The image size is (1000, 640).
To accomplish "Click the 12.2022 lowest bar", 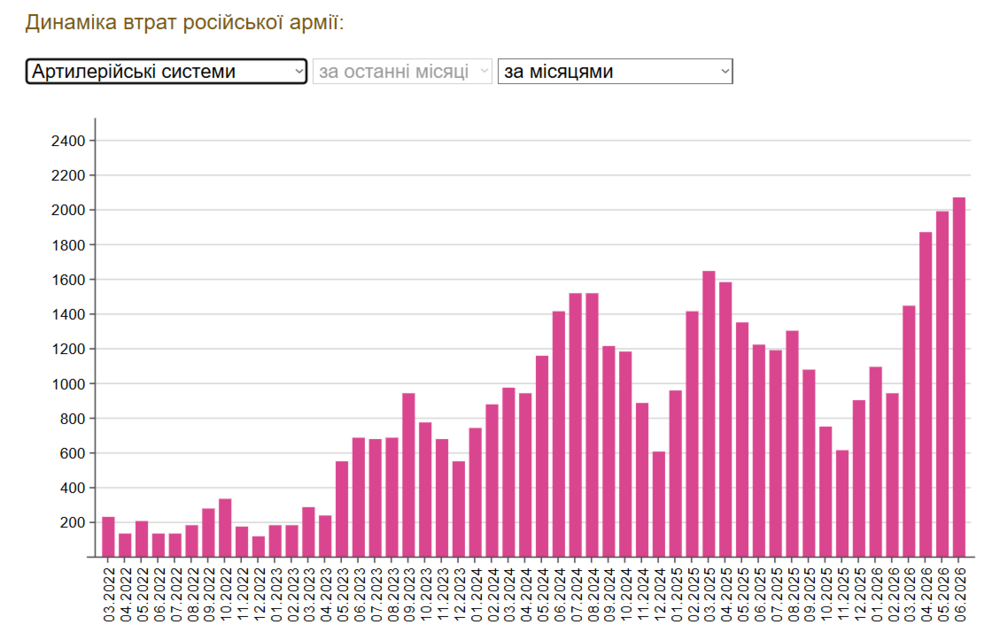I will [x=258, y=546].
